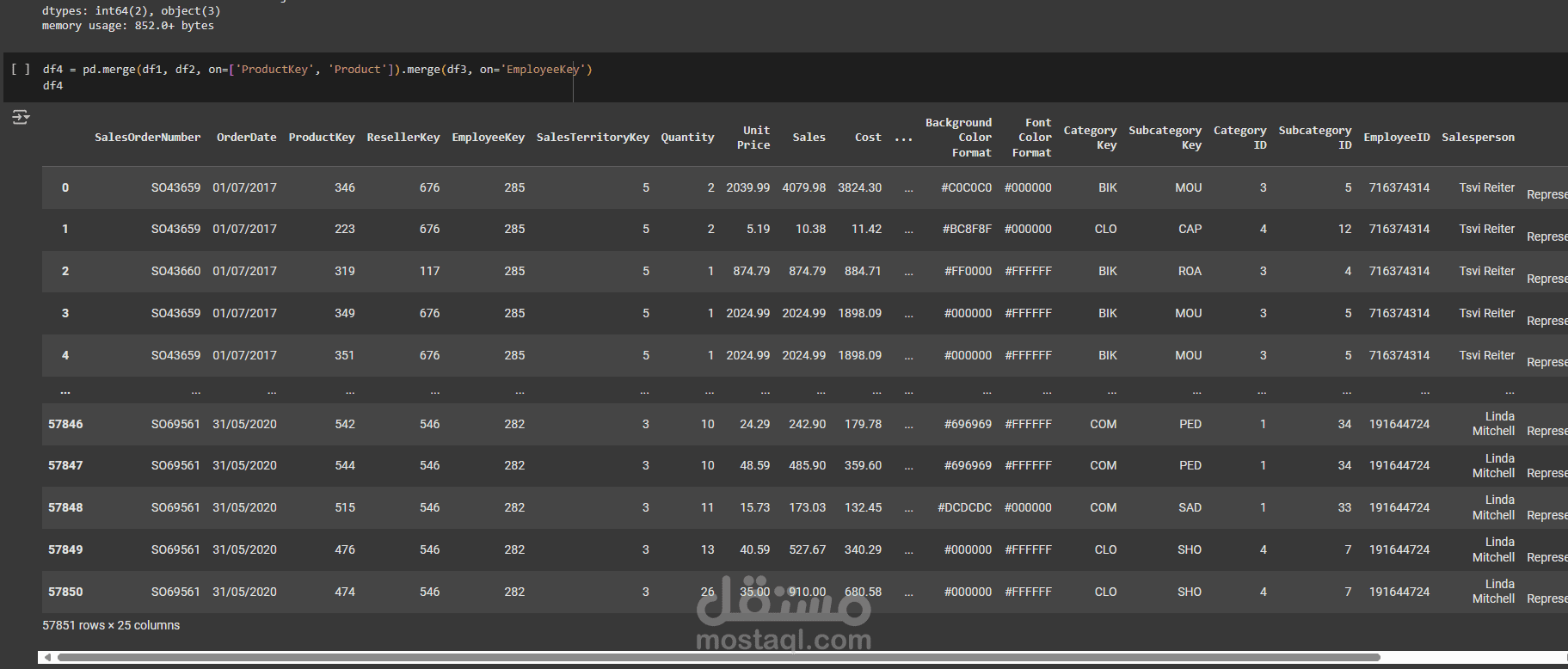Click Subcategory ID value 33

[1344, 507]
